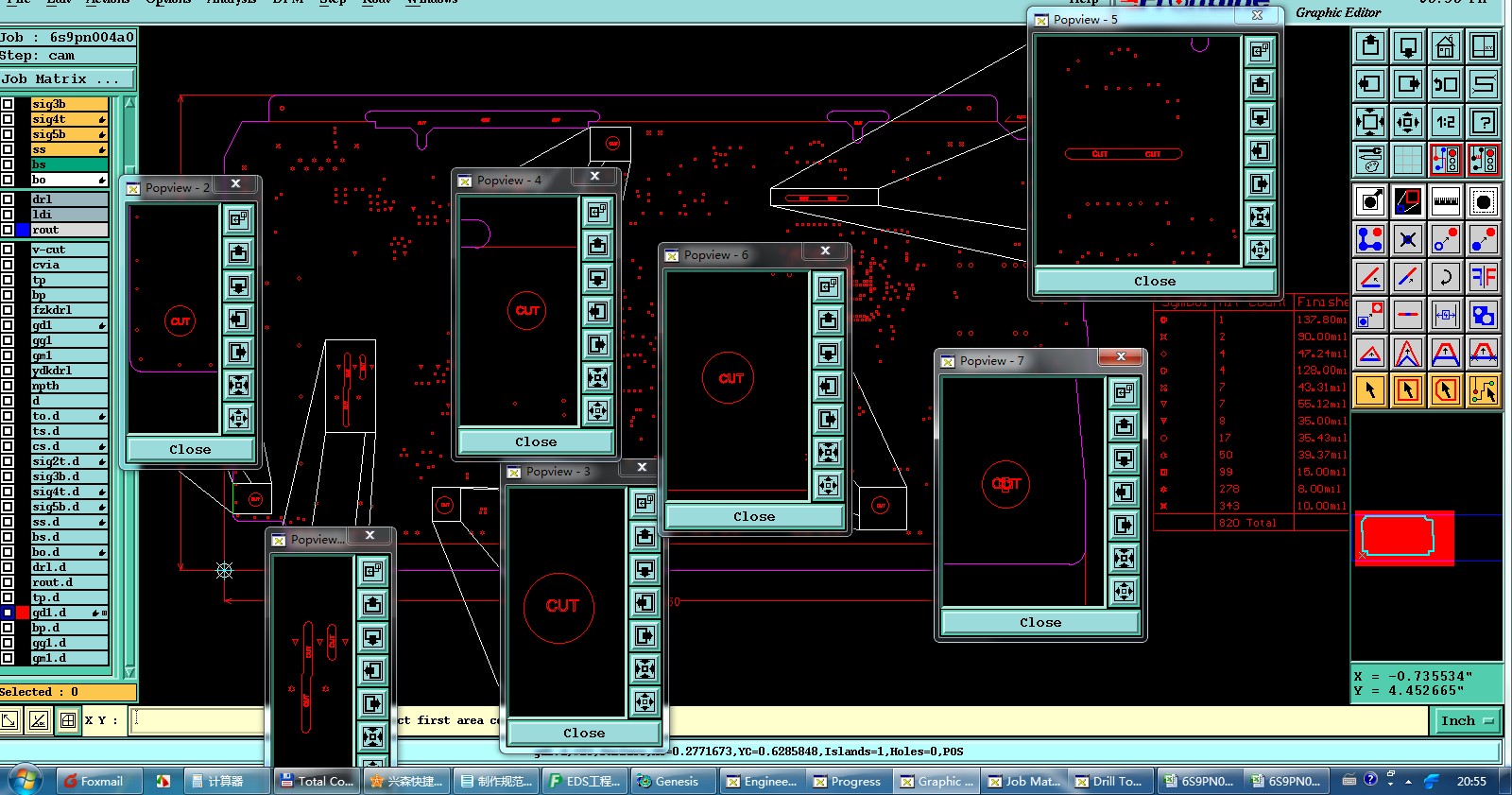Click blue color swatch of rout layer

pos(23,230)
